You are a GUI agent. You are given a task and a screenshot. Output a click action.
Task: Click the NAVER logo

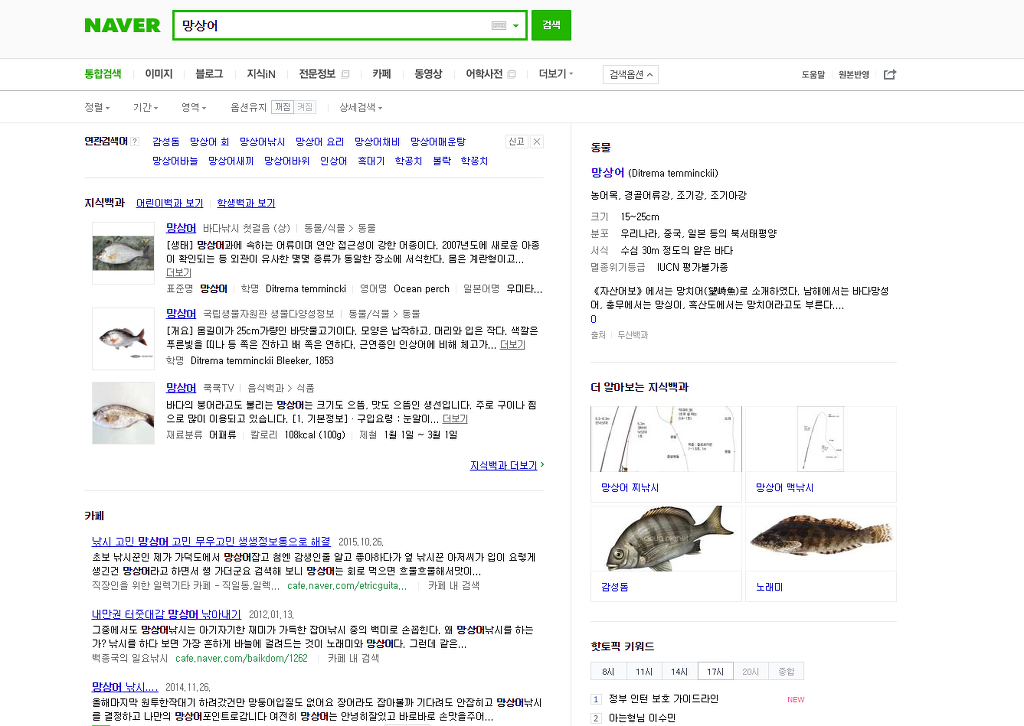122,25
